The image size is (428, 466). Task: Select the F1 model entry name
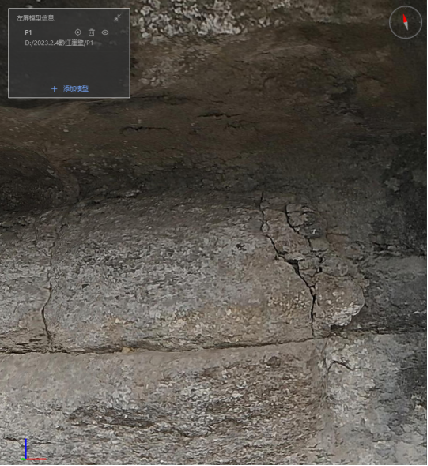pyautogui.click(x=28, y=32)
